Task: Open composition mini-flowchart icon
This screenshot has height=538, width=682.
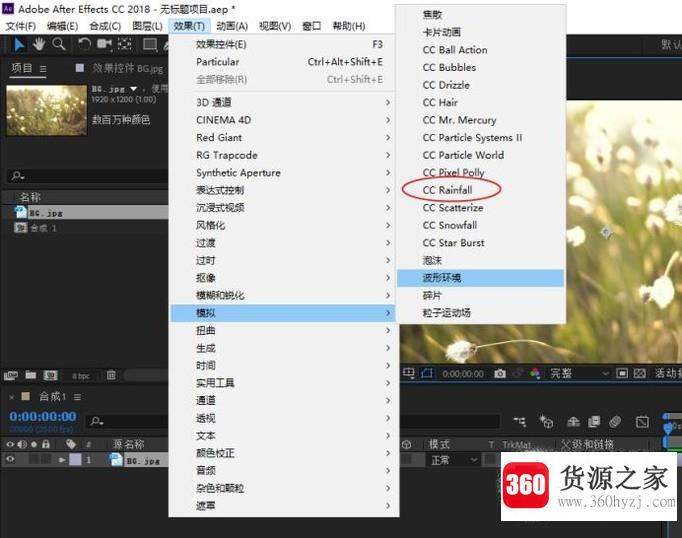Action: pyautogui.click(x=520, y=421)
